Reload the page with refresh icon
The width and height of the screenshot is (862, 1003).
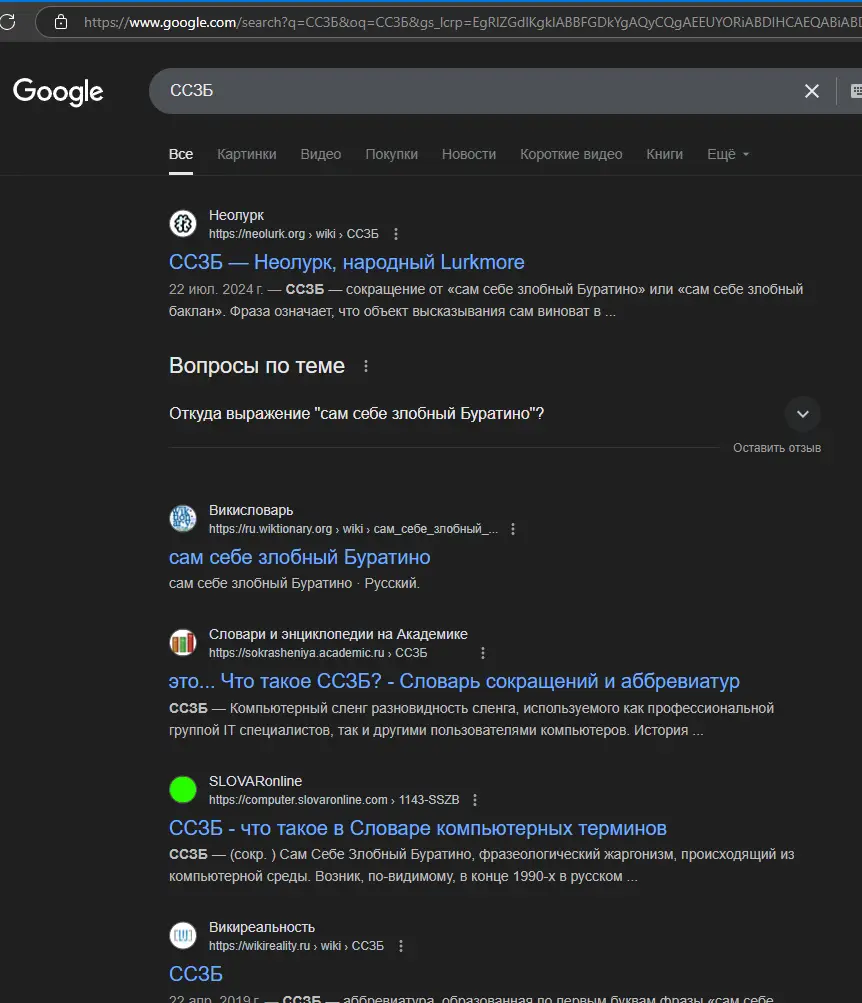[x=7, y=21]
